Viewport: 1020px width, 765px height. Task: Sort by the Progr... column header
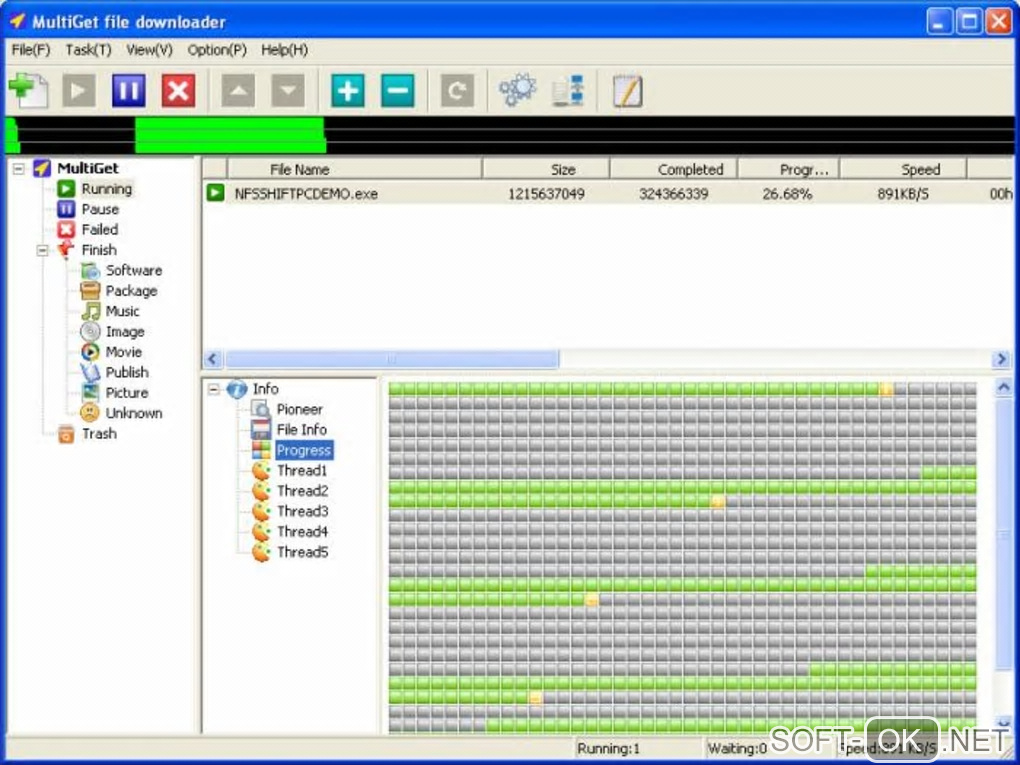(788, 169)
